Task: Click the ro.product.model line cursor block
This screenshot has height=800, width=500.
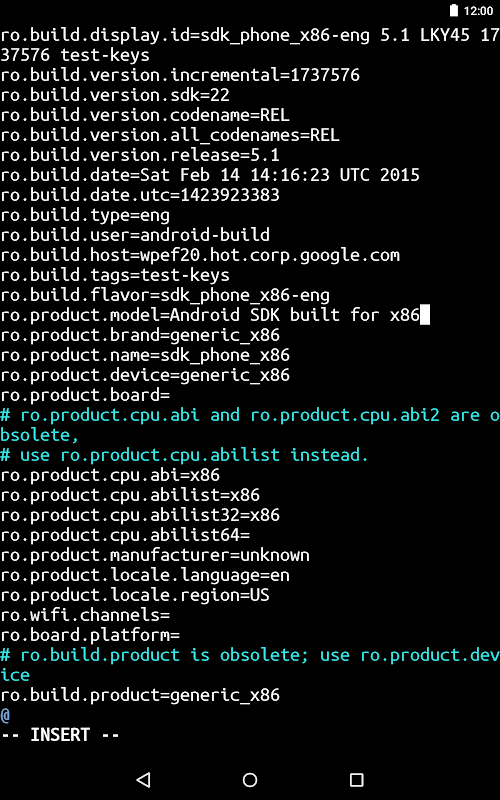Action: click(x=424, y=315)
